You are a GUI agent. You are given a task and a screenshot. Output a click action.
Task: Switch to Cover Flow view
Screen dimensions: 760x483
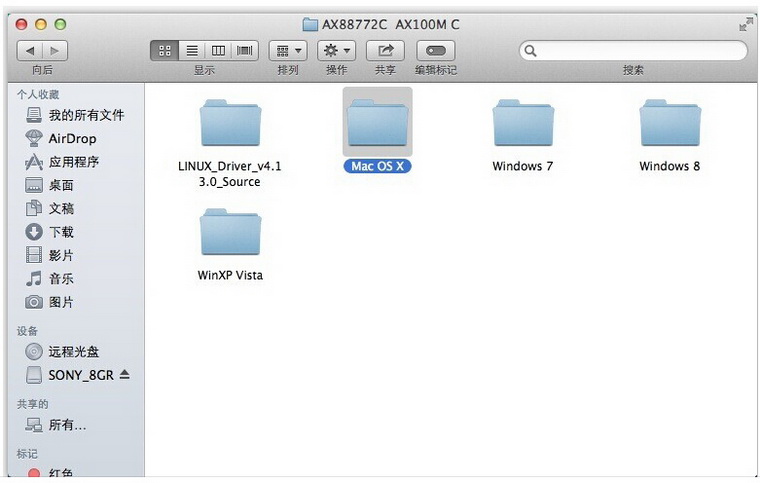pyautogui.click(x=244, y=50)
